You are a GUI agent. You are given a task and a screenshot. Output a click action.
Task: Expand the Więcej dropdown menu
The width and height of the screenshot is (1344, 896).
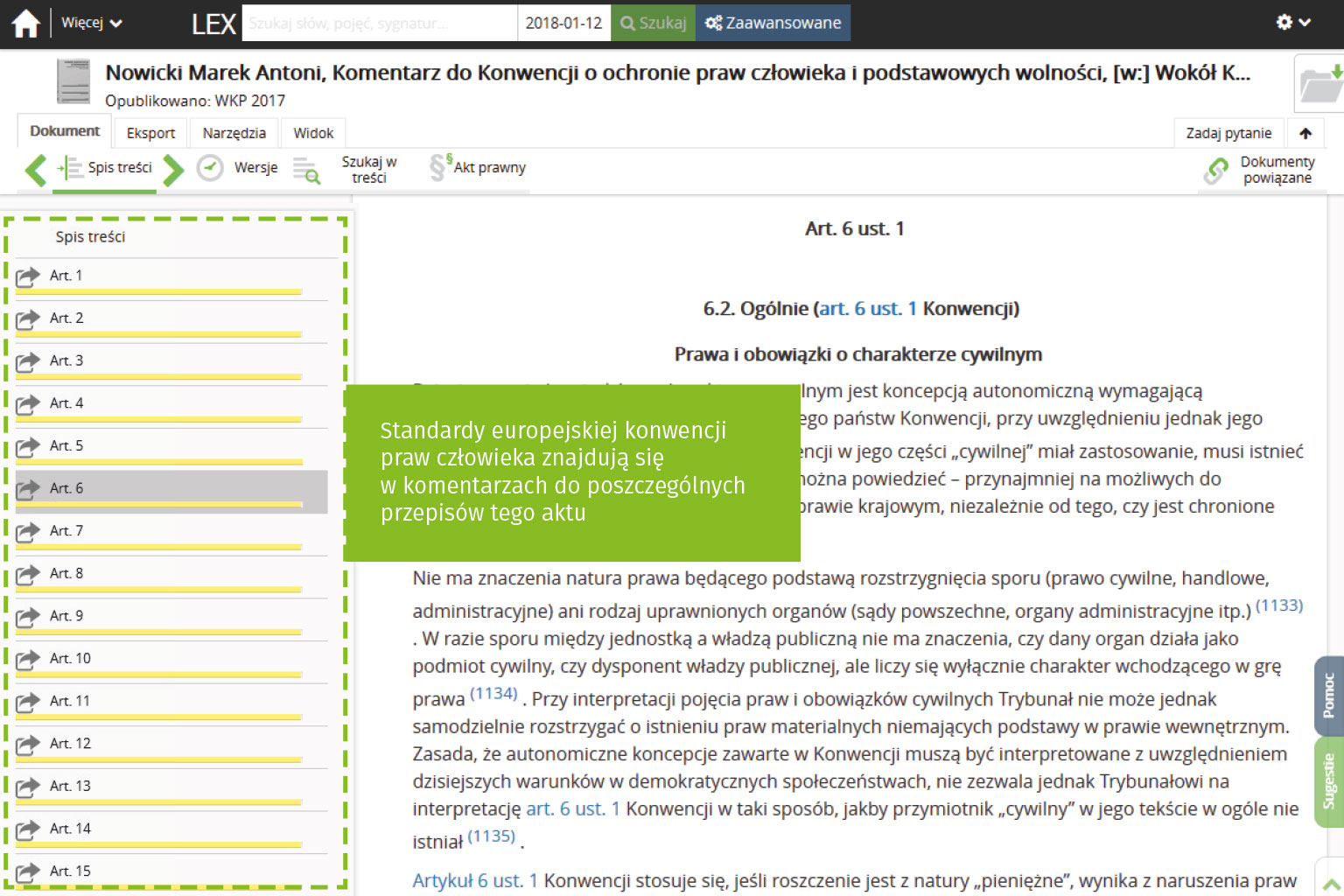pyautogui.click(x=91, y=24)
